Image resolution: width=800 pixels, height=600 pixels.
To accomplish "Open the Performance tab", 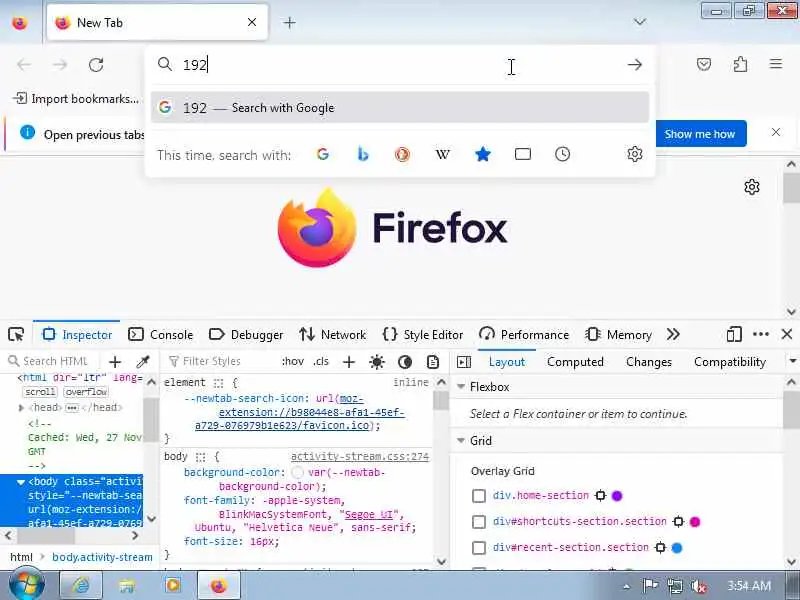I will 524,335.
